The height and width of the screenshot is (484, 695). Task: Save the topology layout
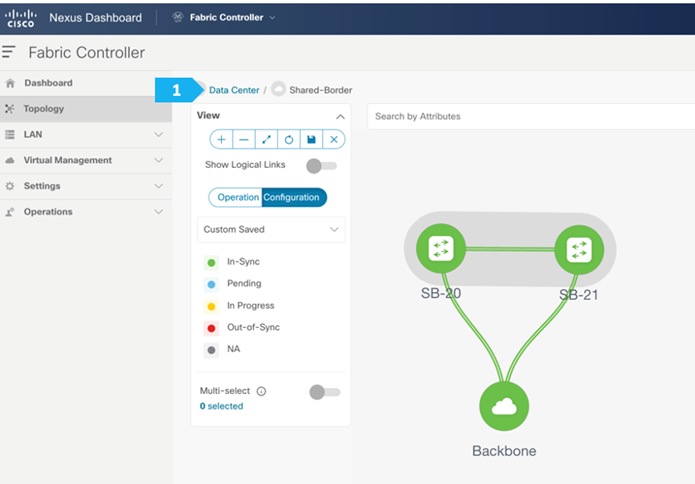(x=312, y=140)
